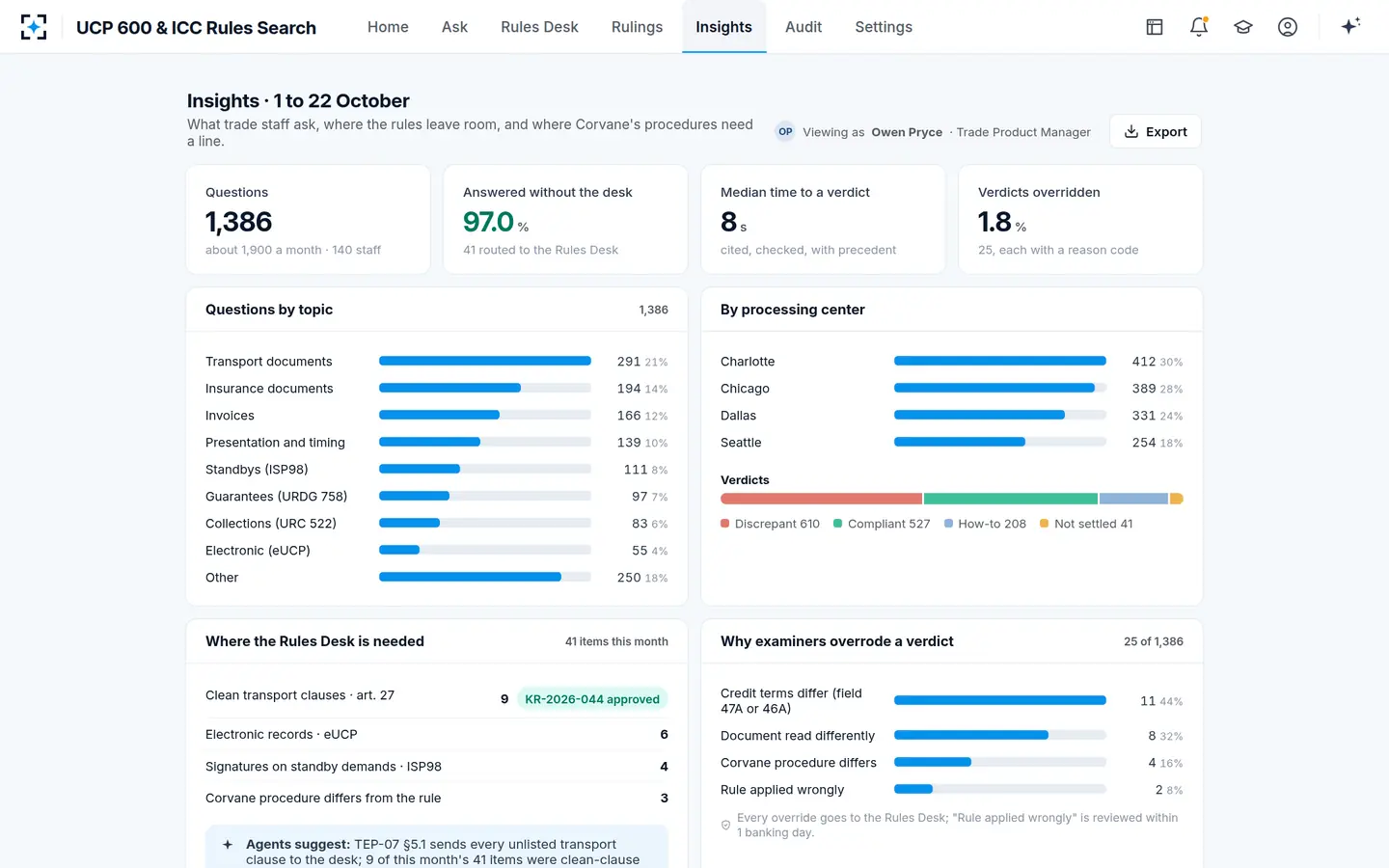Select the Seattle processing center
Image resolution: width=1389 pixels, height=868 pixels.
(x=952, y=443)
